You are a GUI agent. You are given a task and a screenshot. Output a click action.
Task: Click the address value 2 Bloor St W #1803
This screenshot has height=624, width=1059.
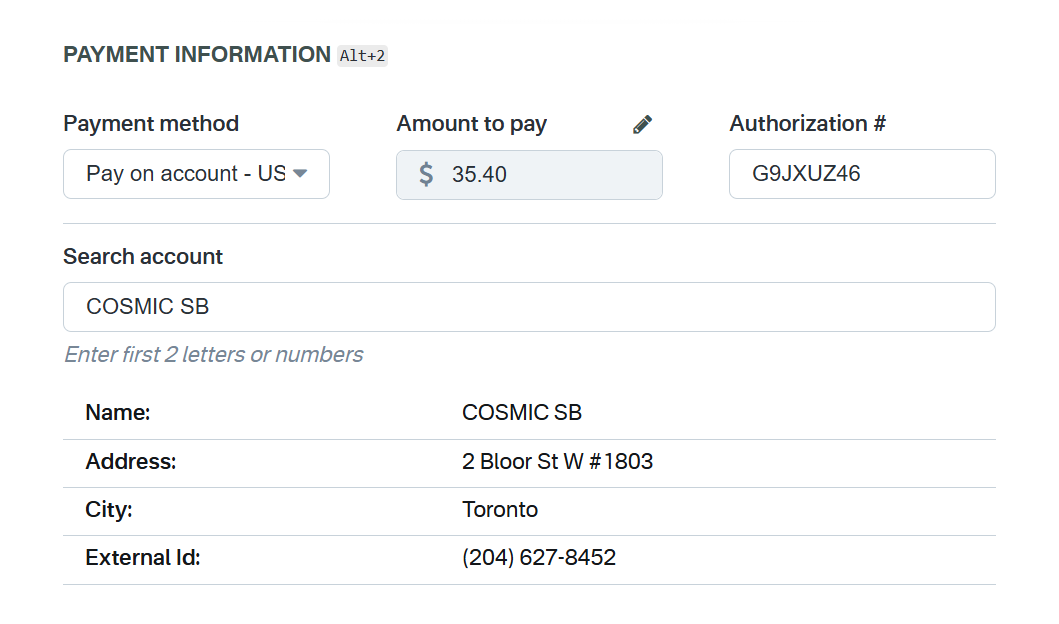pos(557,462)
